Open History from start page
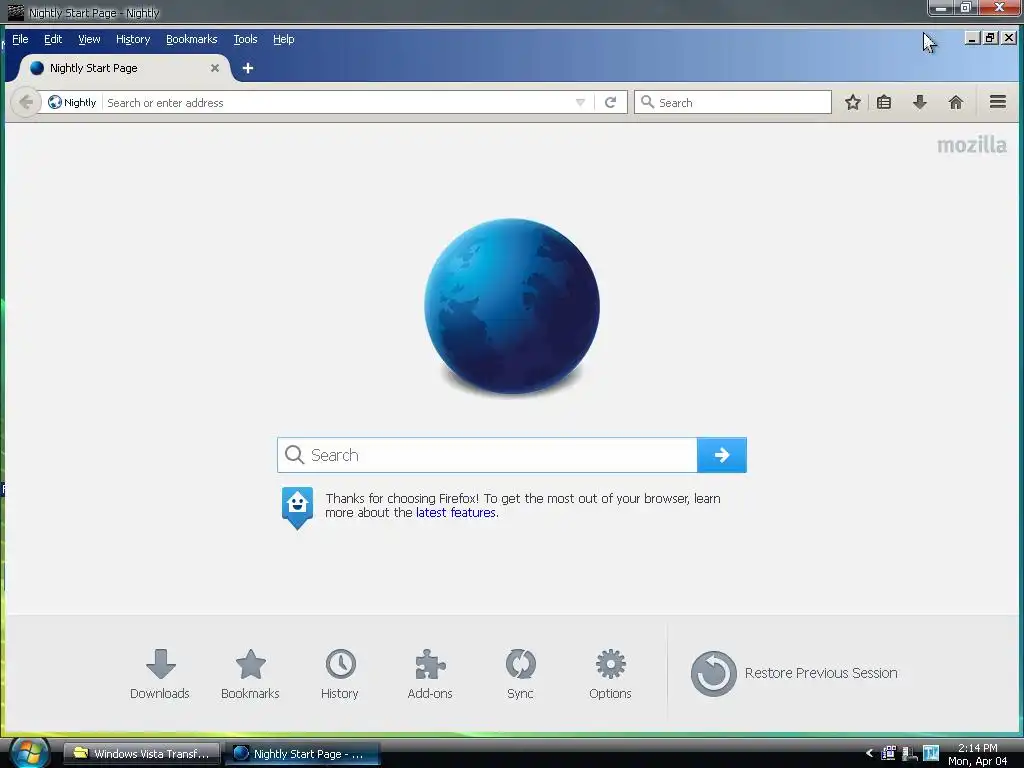This screenshot has height=768, width=1024. (340, 674)
